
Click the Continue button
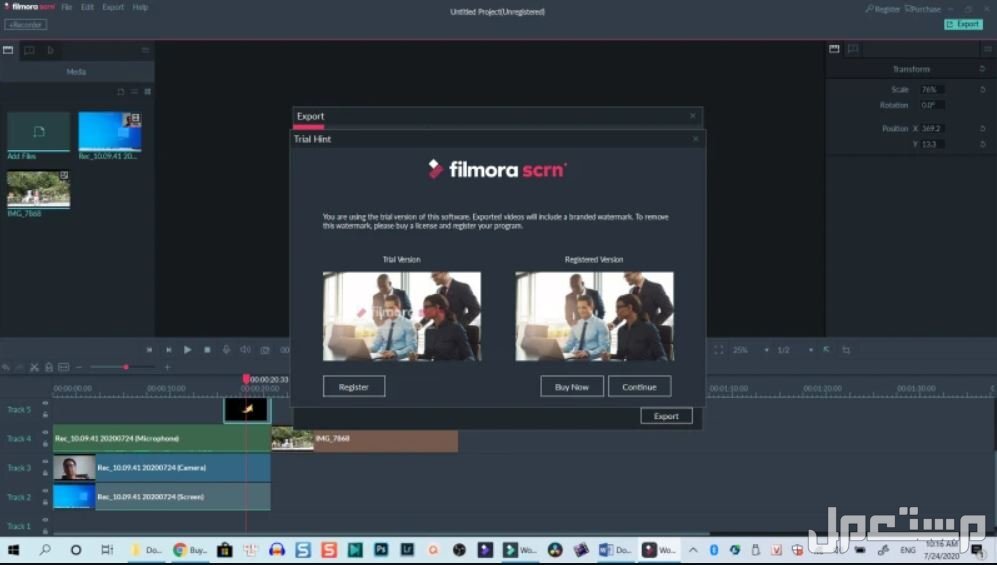(x=639, y=386)
